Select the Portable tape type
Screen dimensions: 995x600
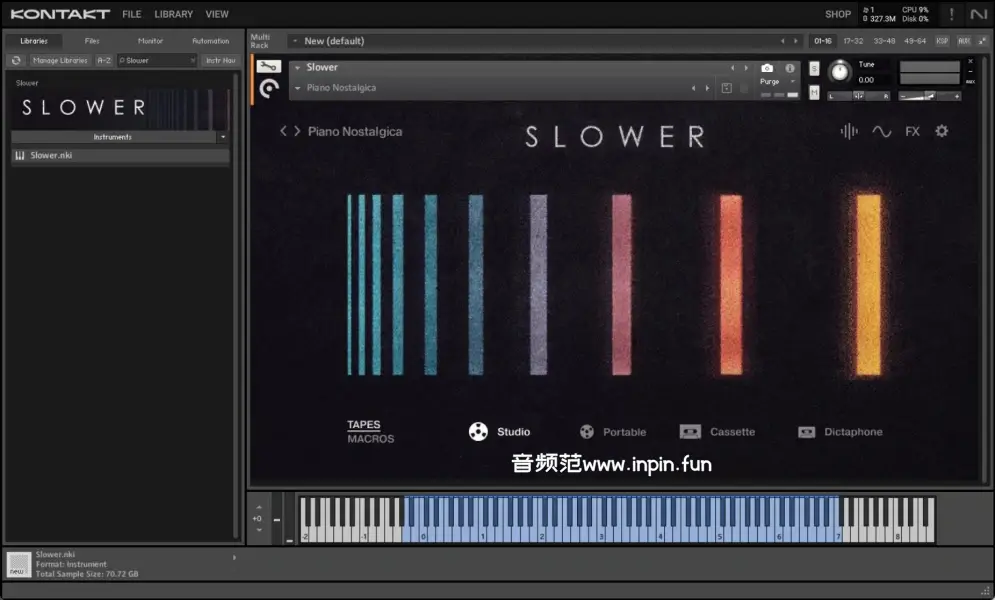click(613, 432)
